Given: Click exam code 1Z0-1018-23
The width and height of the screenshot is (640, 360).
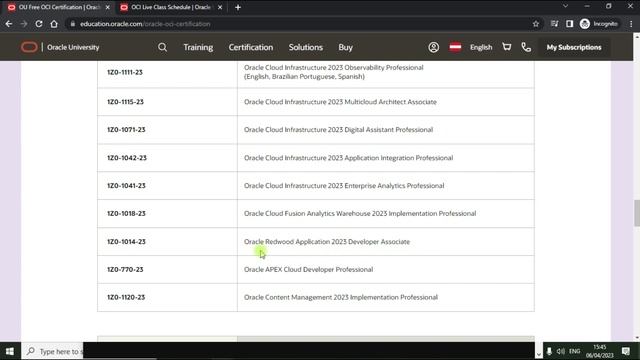Looking at the screenshot, I should click(x=126, y=213).
